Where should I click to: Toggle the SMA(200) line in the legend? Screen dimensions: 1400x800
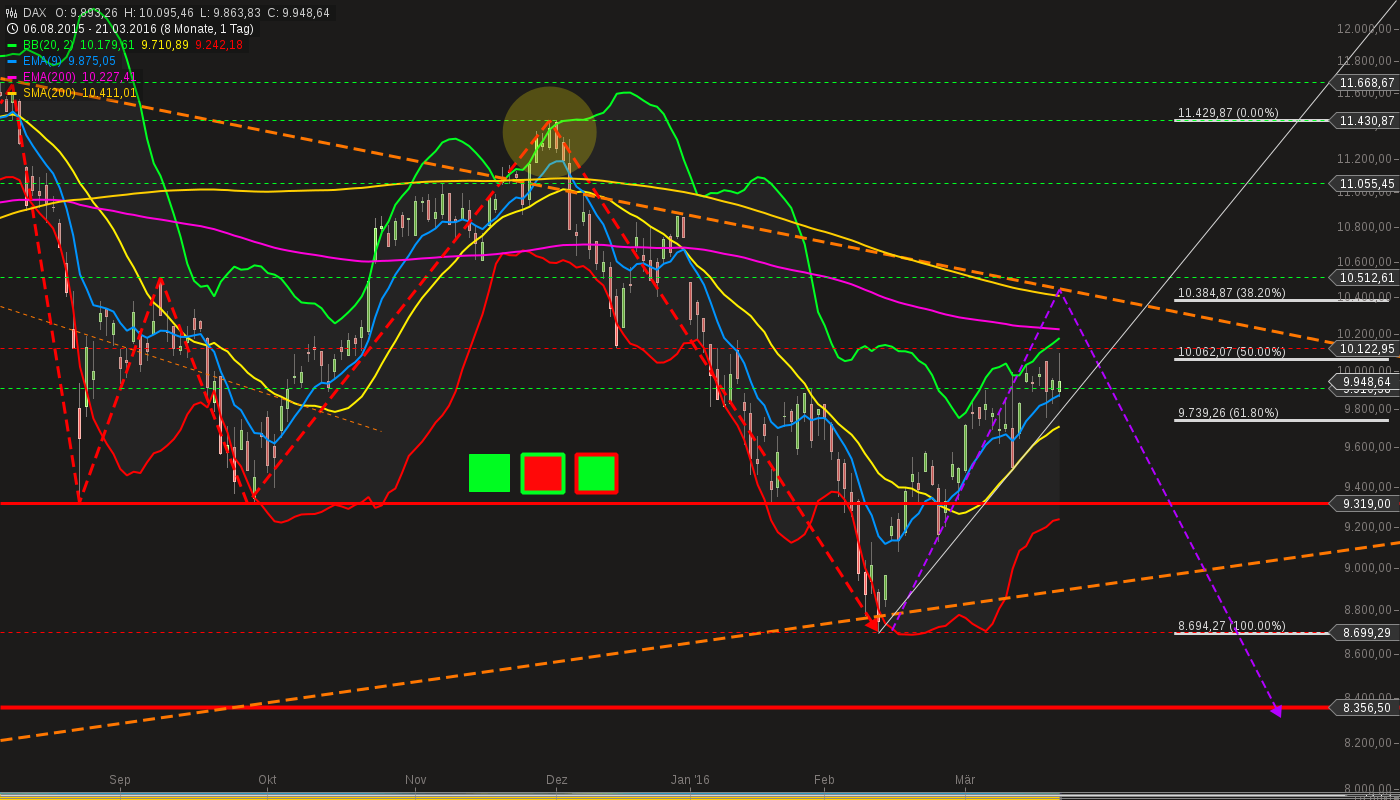[x=50, y=91]
